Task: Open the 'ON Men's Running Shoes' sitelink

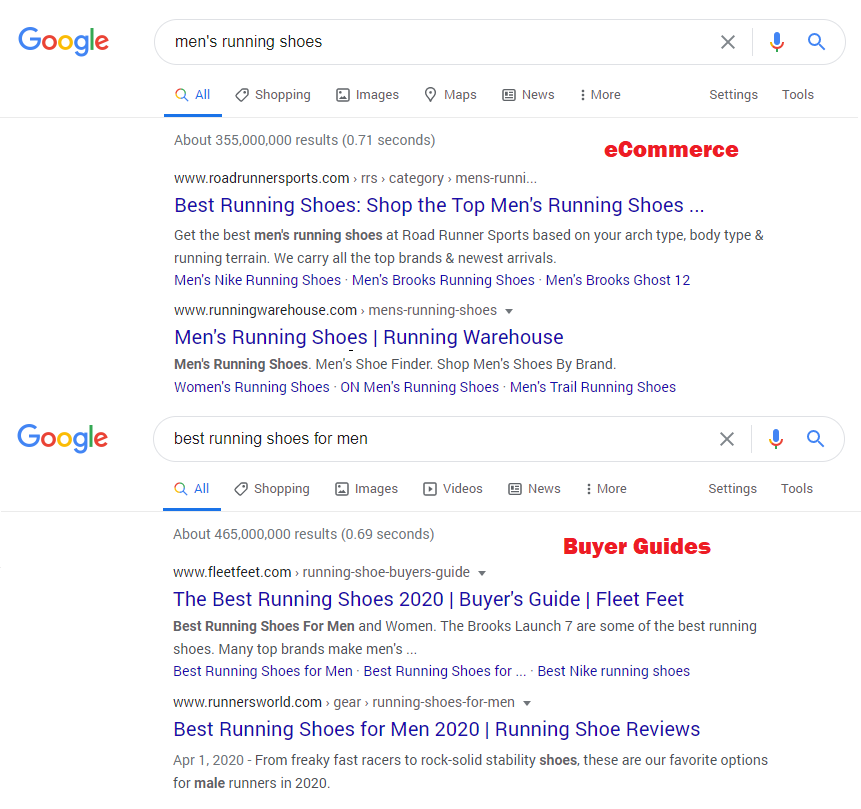Action: point(420,387)
